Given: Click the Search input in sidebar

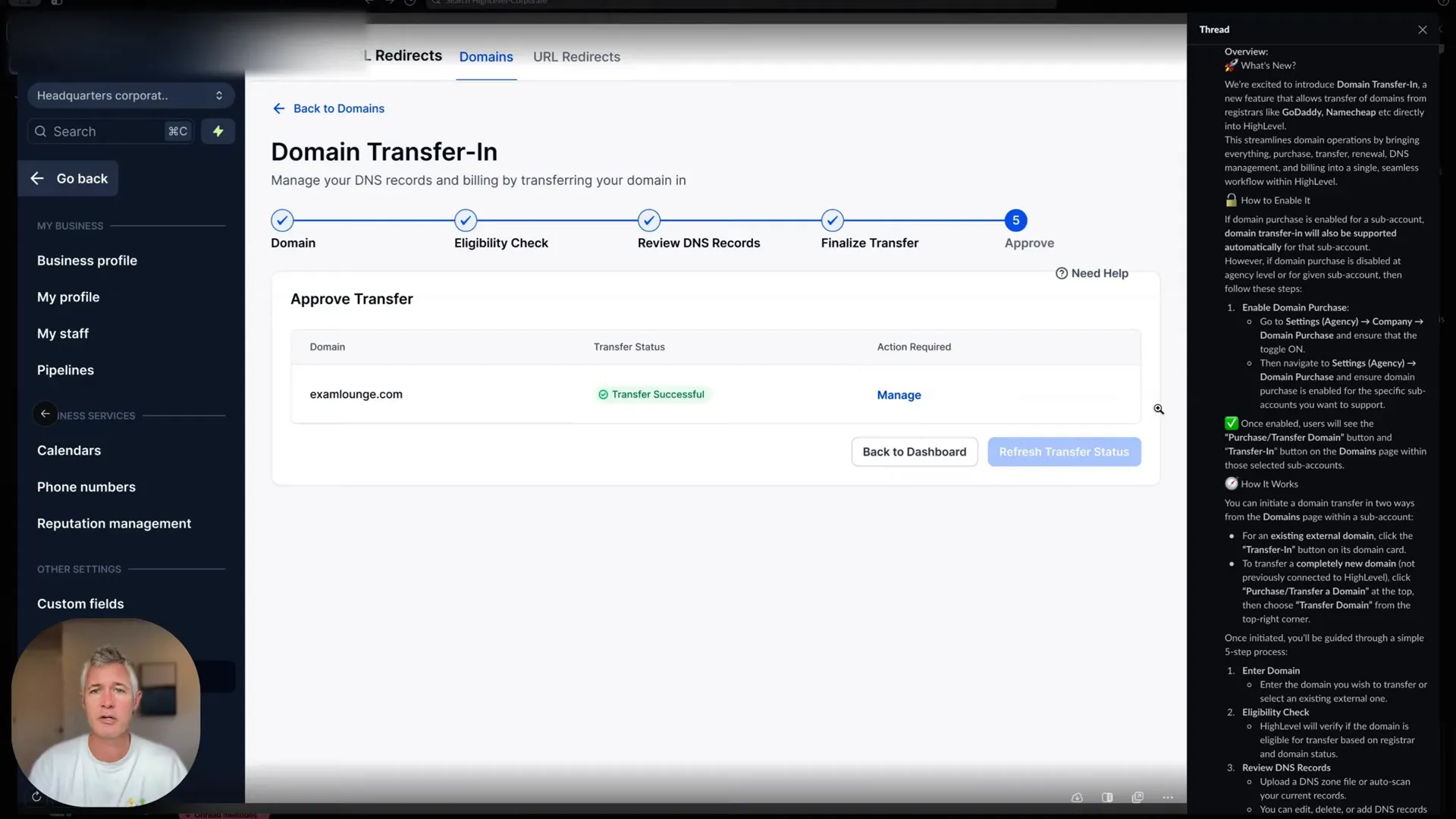Looking at the screenshot, I should [111, 131].
